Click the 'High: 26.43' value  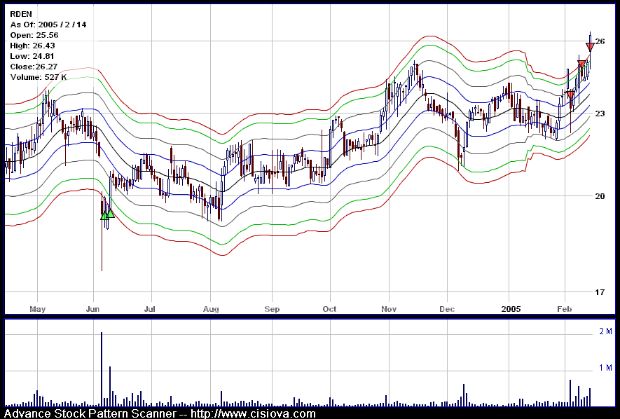coord(33,46)
